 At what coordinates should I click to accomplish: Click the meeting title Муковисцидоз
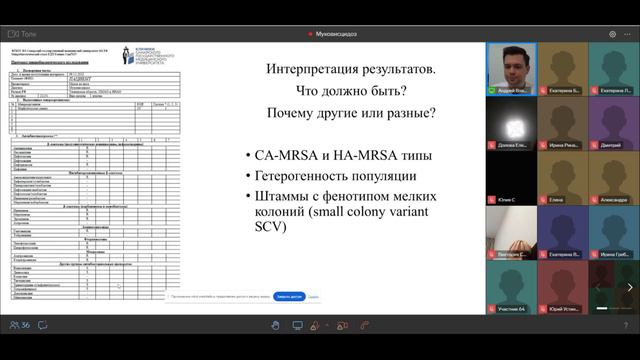336,34
